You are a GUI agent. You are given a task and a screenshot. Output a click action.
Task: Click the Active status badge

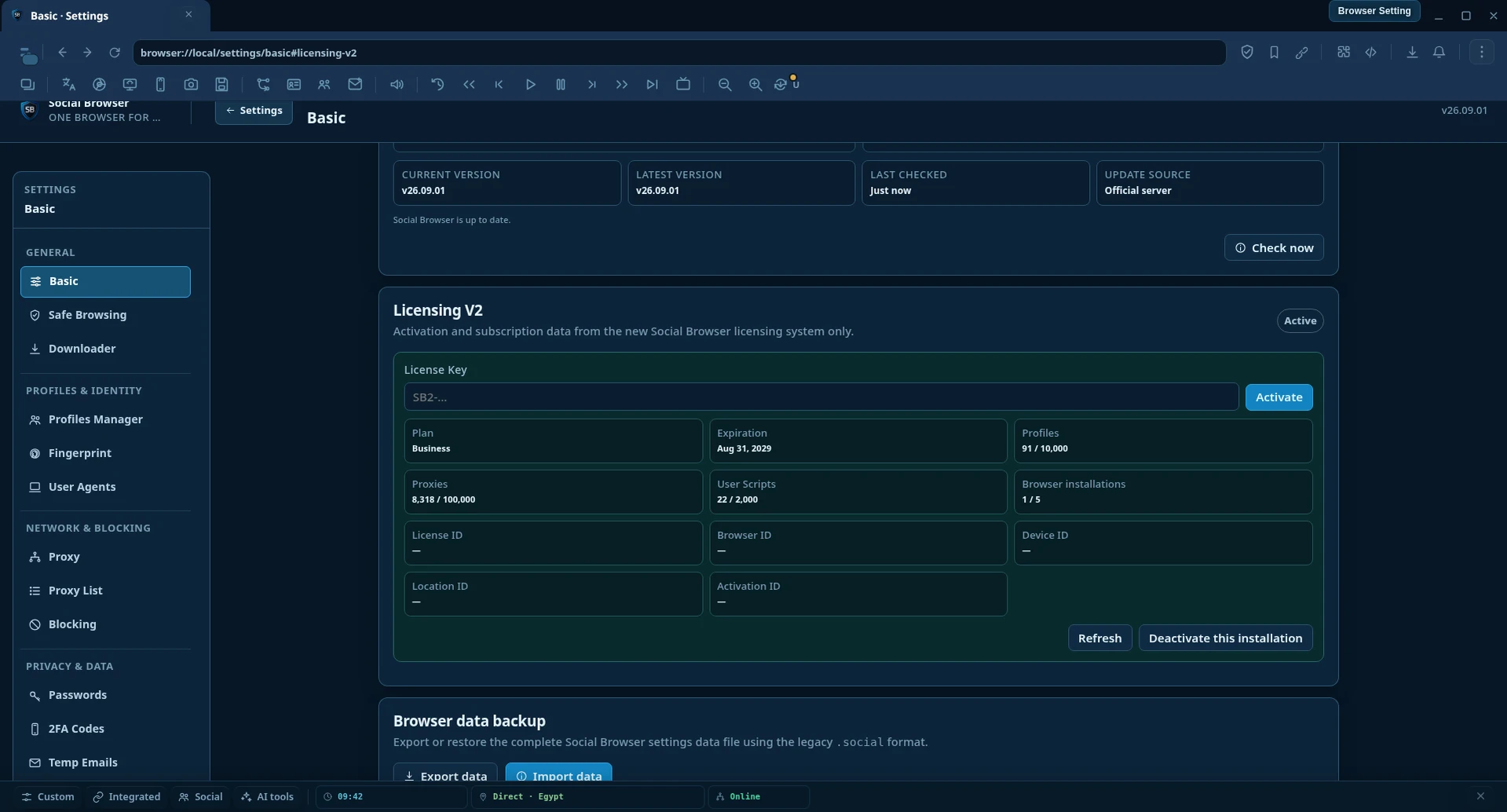pos(1300,320)
